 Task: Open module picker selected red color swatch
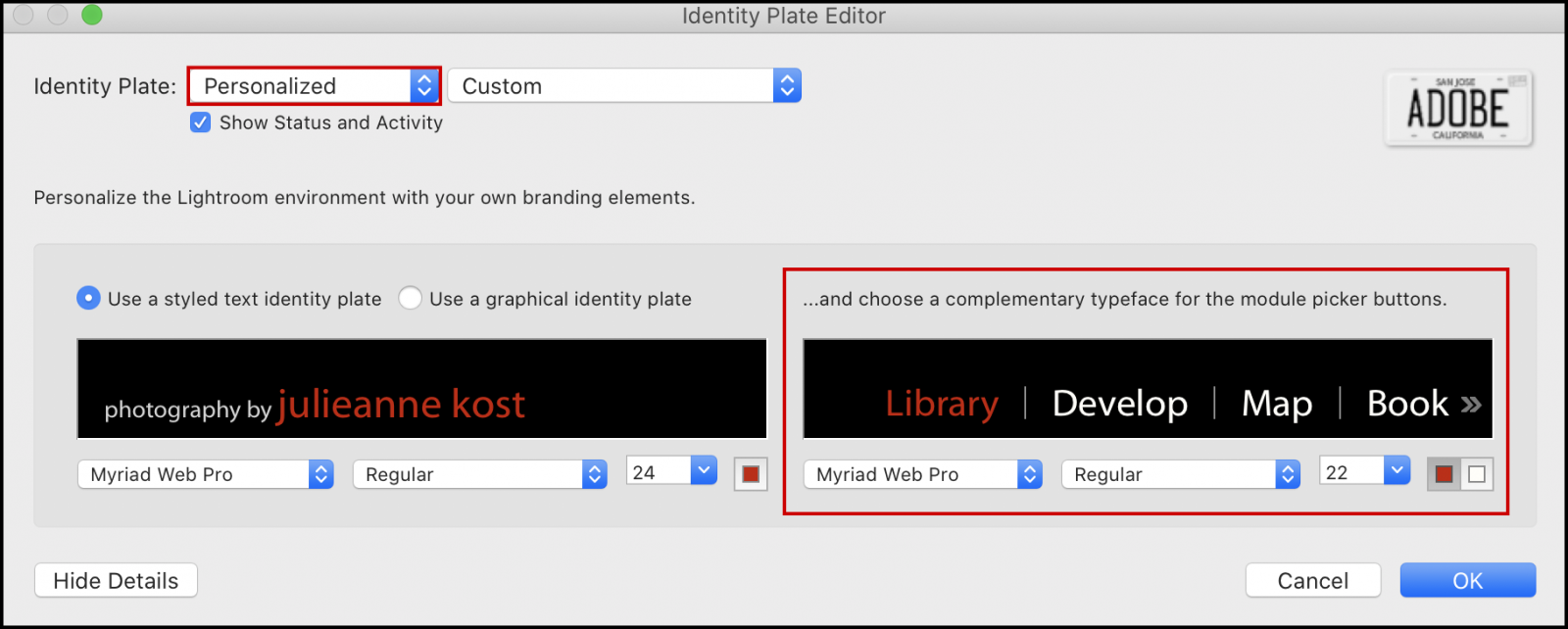tap(1444, 474)
